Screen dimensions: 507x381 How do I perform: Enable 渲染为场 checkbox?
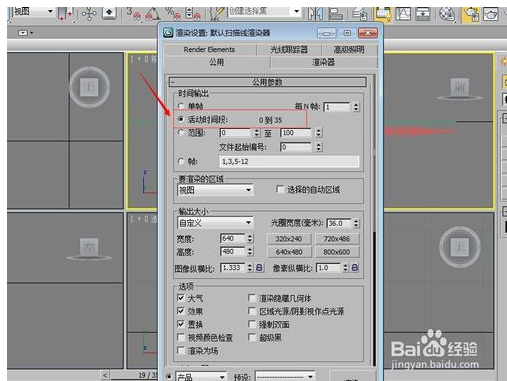tap(181, 351)
